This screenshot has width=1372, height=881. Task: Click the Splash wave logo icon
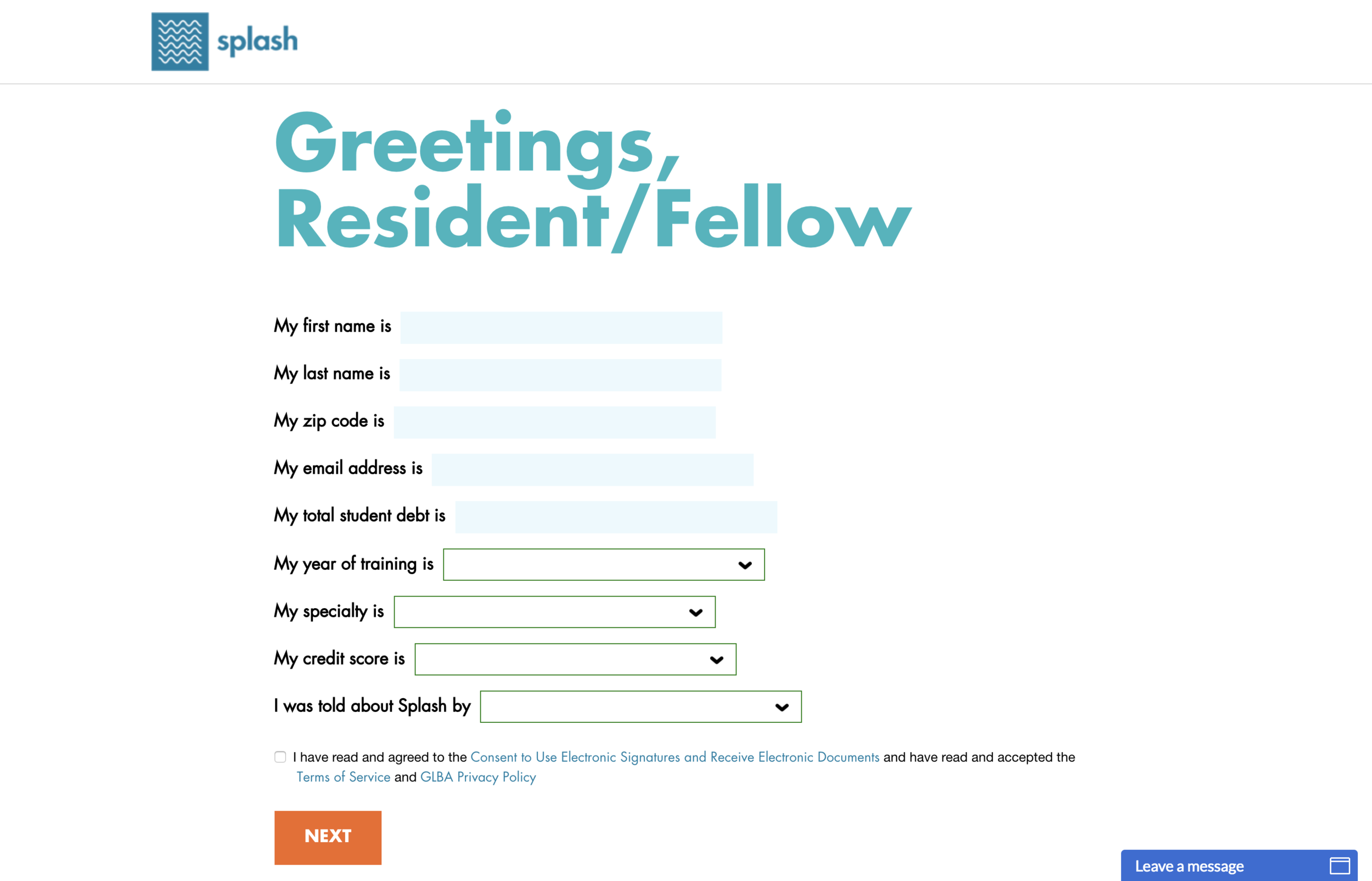click(x=179, y=41)
